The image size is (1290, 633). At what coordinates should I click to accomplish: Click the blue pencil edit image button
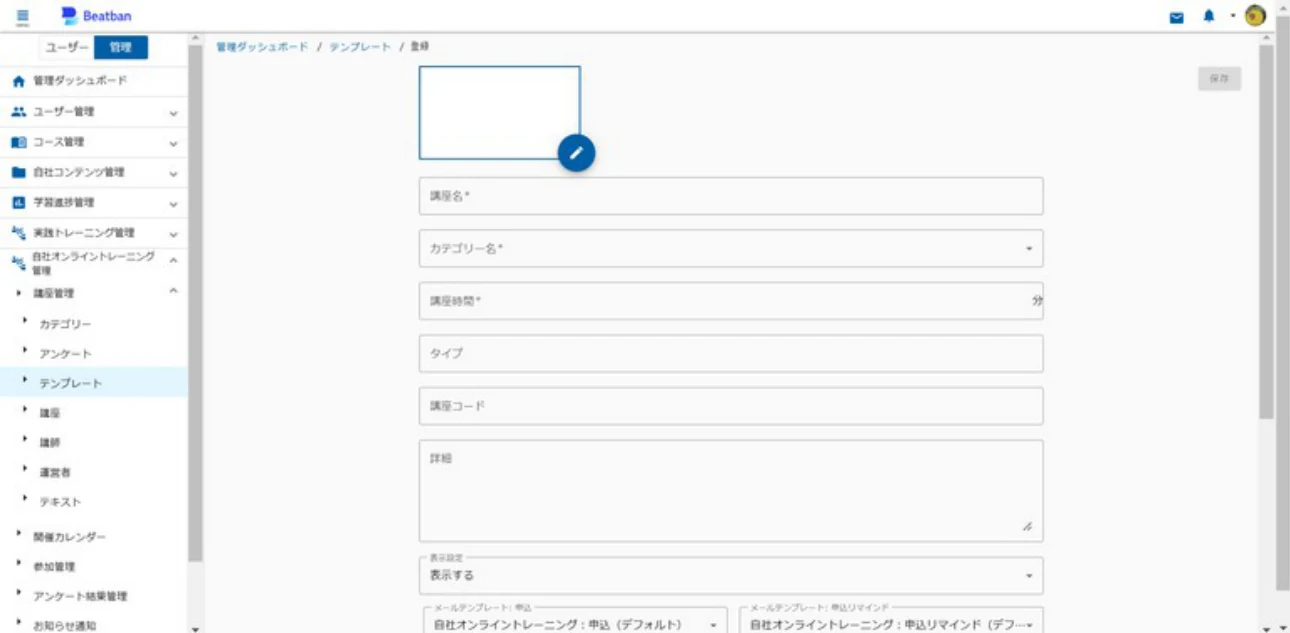click(577, 152)
